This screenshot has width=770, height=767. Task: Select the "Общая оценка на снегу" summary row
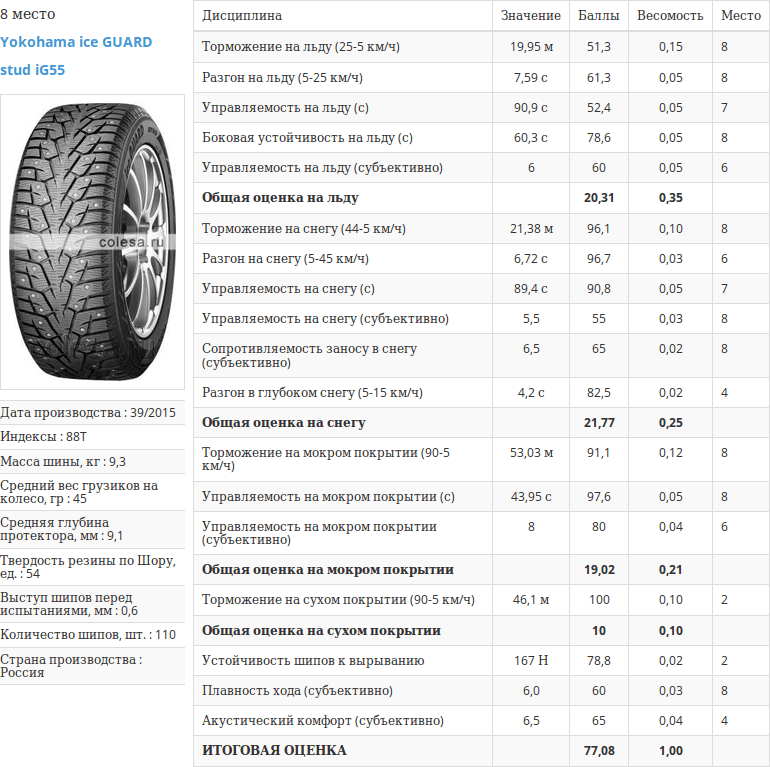[x=283, y=423]
